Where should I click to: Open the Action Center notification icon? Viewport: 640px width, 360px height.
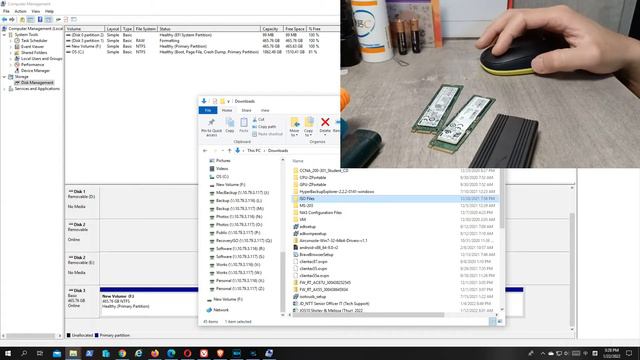pyautogui.click(x=629, y=353)
